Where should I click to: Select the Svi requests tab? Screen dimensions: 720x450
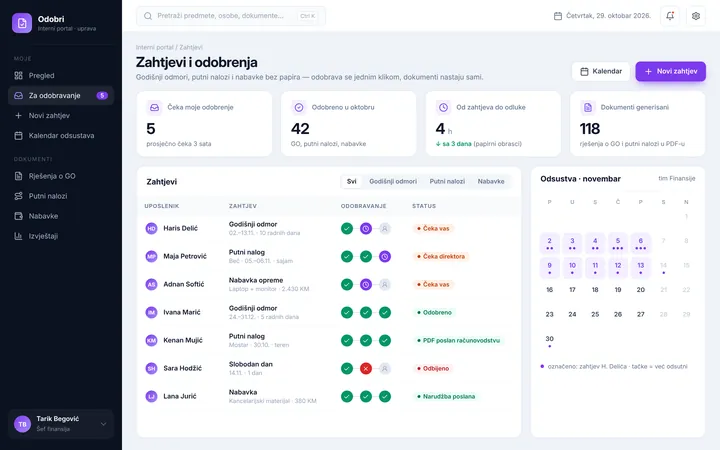click(x=351, y=181)
